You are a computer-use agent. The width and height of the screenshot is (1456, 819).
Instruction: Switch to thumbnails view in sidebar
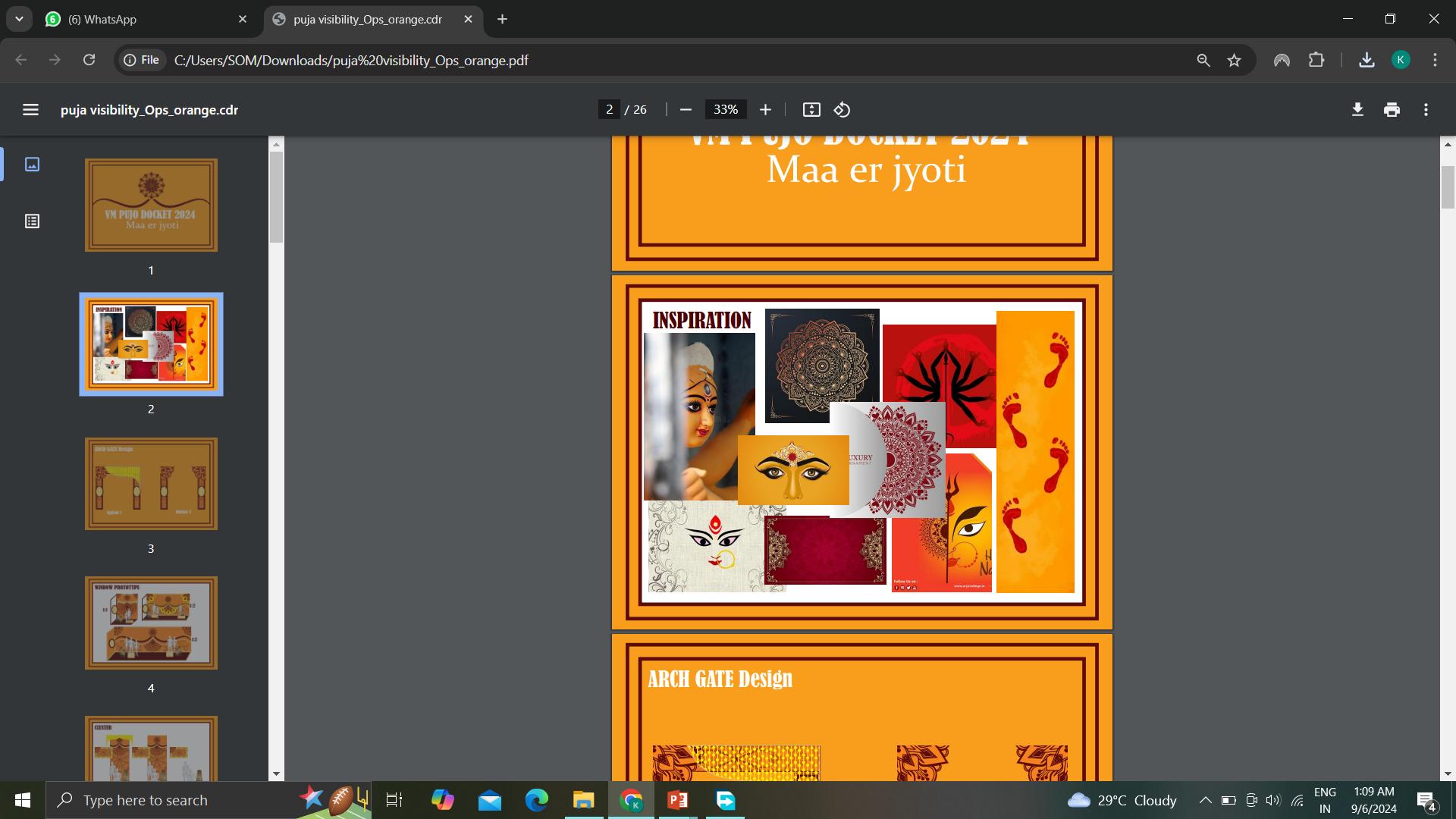(32, 164)
